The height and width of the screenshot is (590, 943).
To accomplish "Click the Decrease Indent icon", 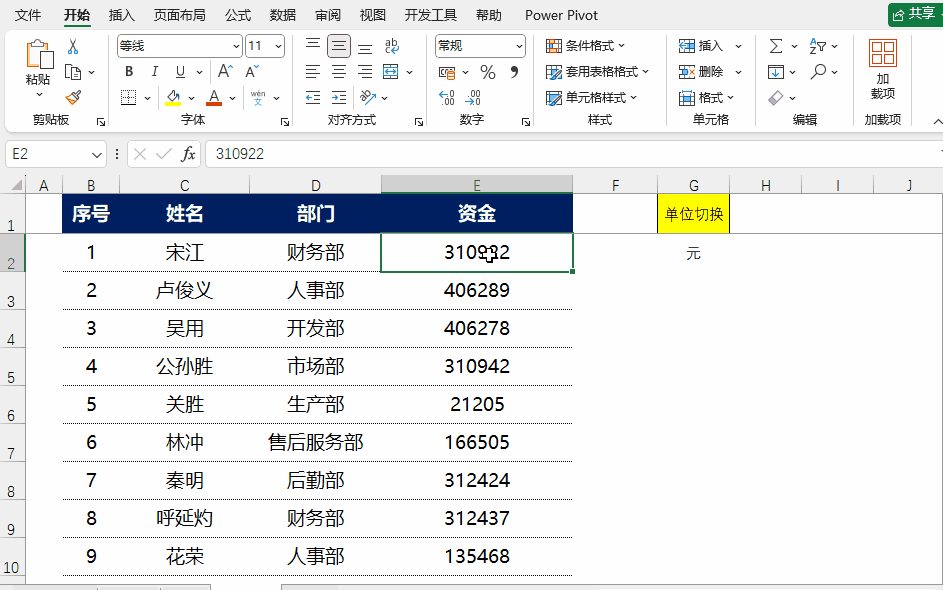I will [313, 97].
